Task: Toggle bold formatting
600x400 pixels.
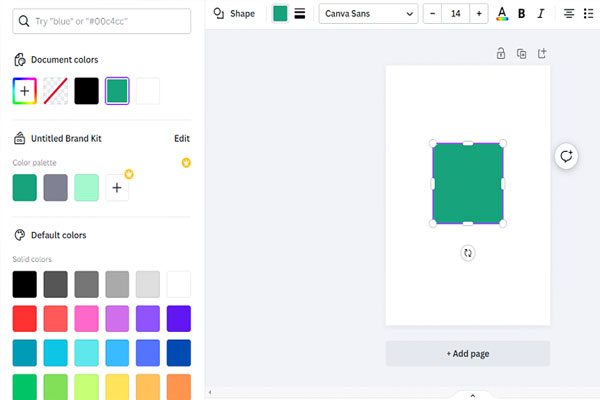Action: tap(522, 14)
